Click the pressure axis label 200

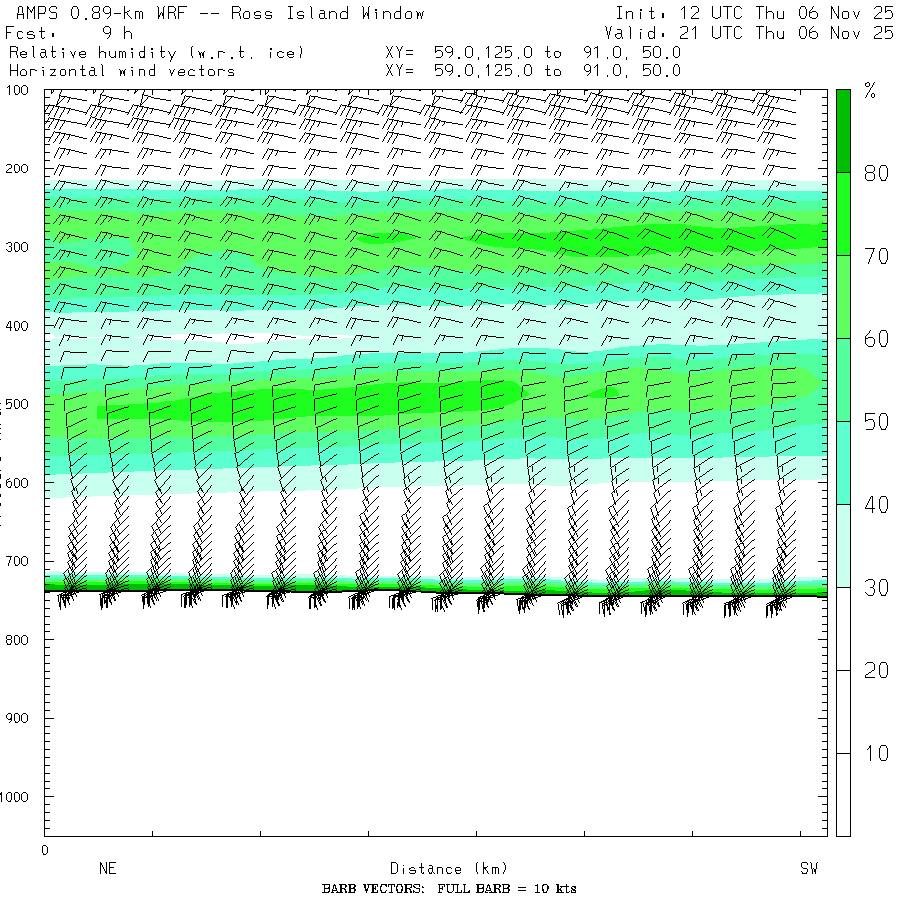coord(17,169)
